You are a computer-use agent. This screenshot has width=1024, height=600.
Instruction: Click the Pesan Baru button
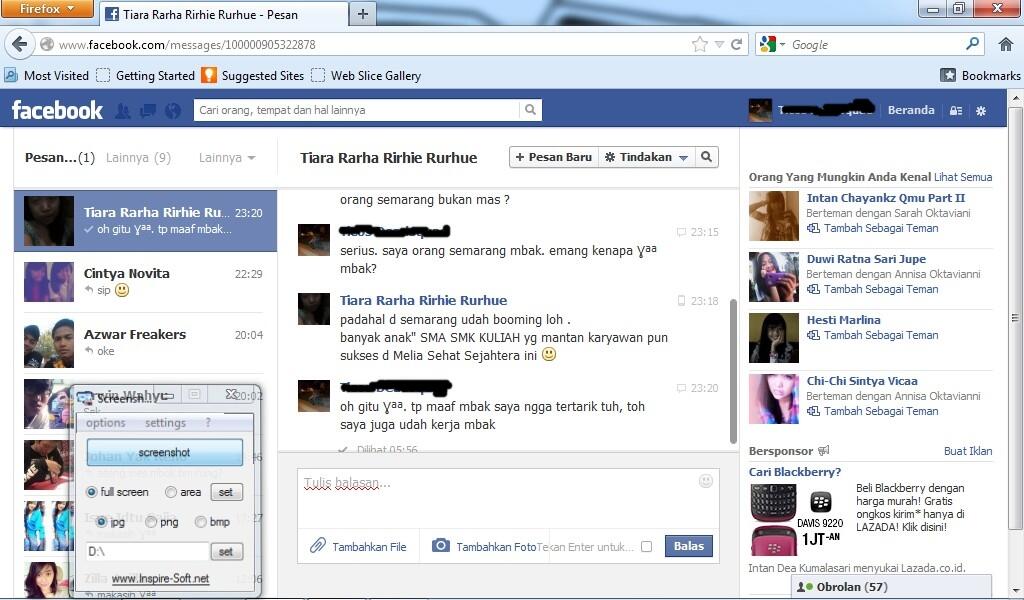(x=554, y=157)
